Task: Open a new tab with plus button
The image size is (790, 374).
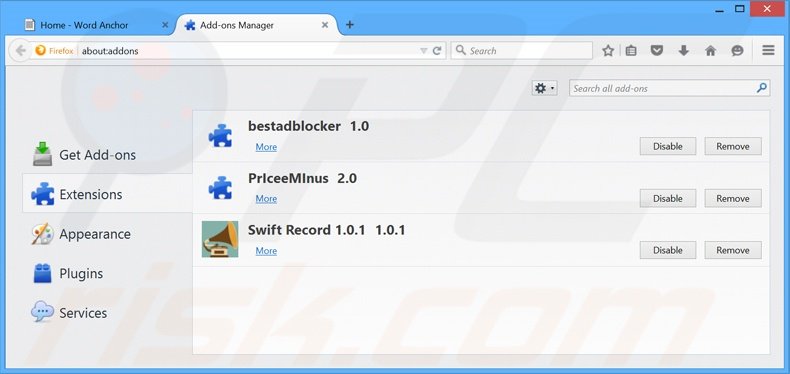Action: tap(350, 25)
